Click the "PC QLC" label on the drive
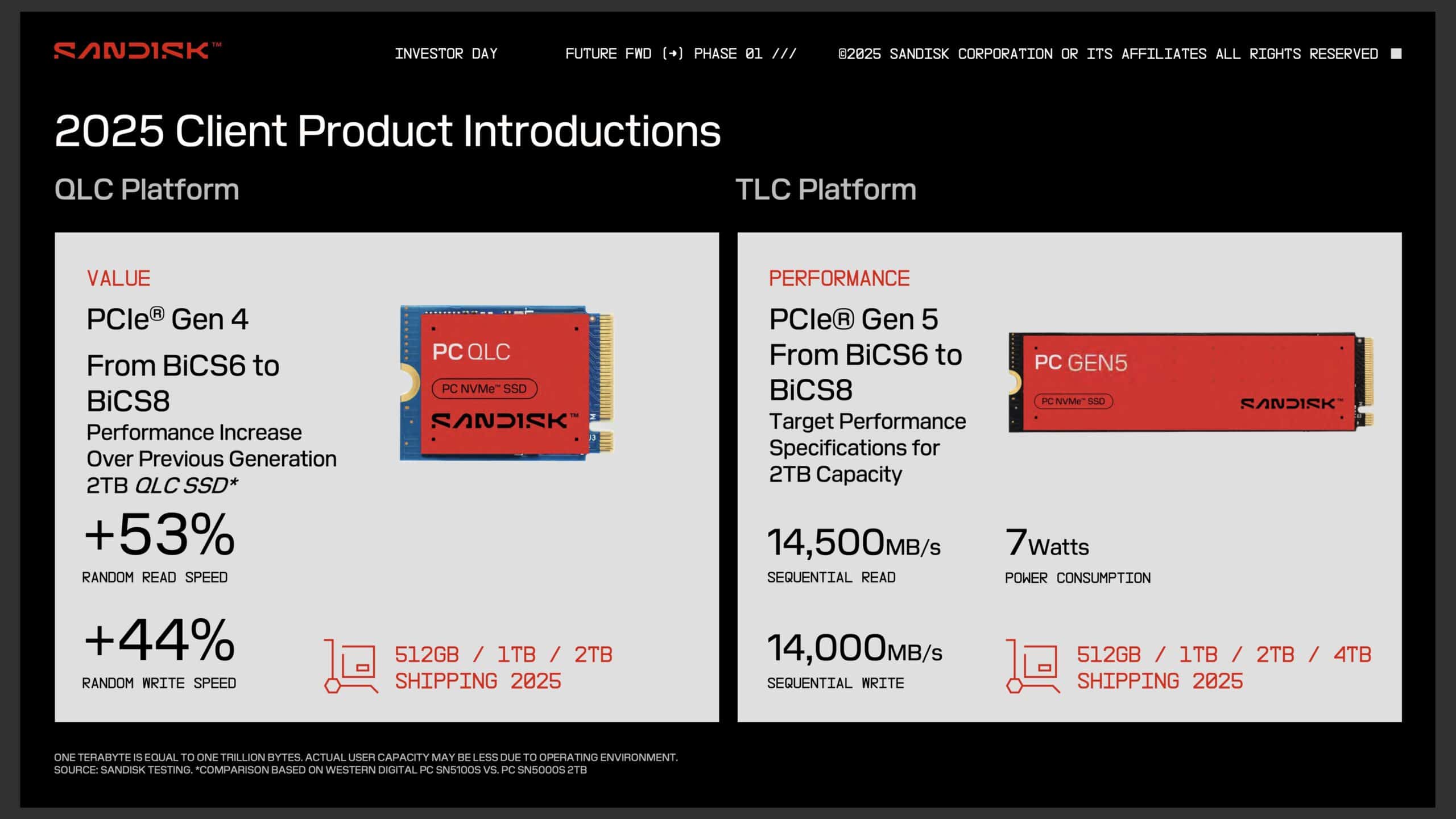Viewport: 1456px width, 819px height. (471, 352)
